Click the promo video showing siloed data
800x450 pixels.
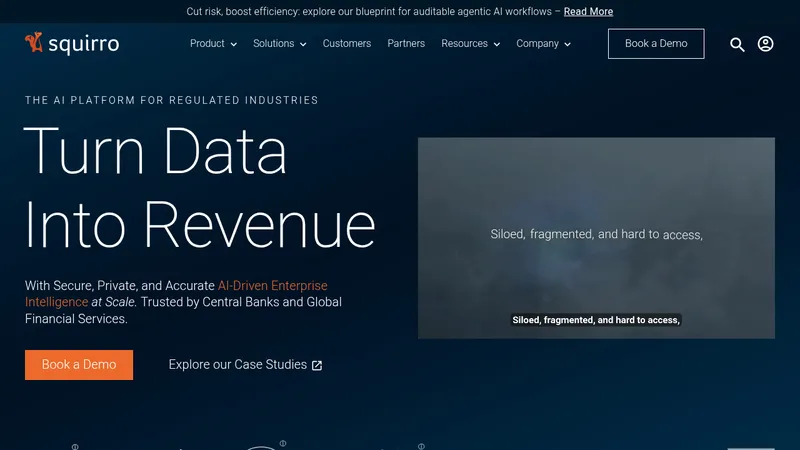click(x=596, y=238)
